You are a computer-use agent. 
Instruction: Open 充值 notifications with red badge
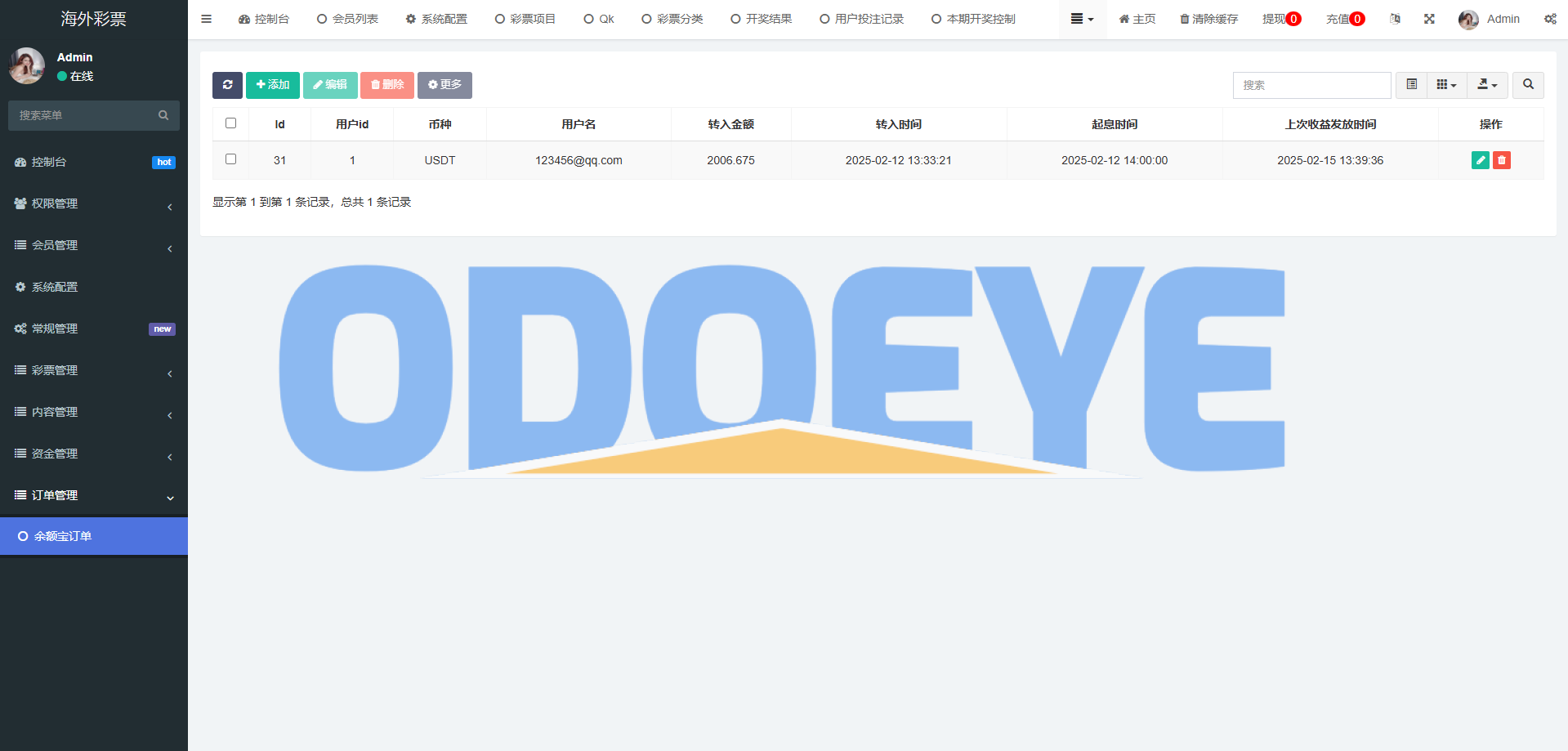[1345, 19]
